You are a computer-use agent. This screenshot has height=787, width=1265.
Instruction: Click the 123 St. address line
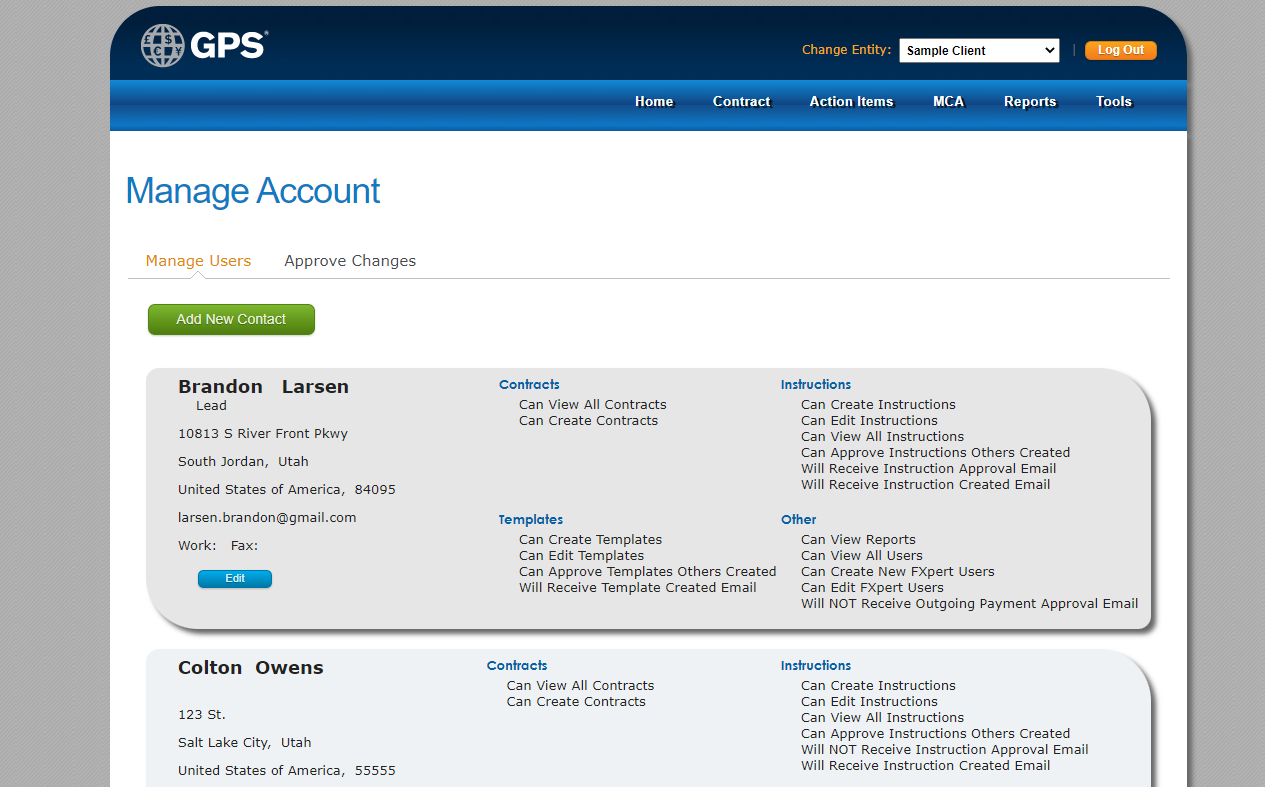(x=202, y=715)
